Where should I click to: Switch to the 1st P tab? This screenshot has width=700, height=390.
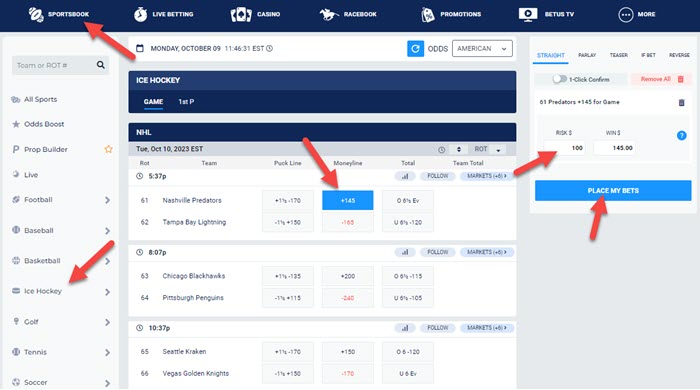[186, 102]
